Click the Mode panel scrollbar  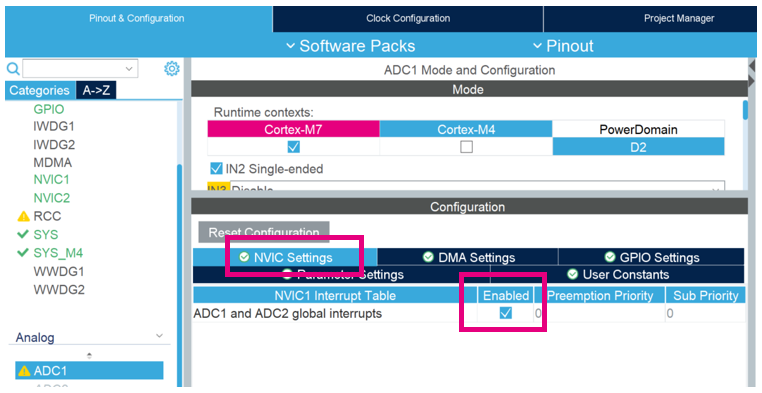[745, 110]
